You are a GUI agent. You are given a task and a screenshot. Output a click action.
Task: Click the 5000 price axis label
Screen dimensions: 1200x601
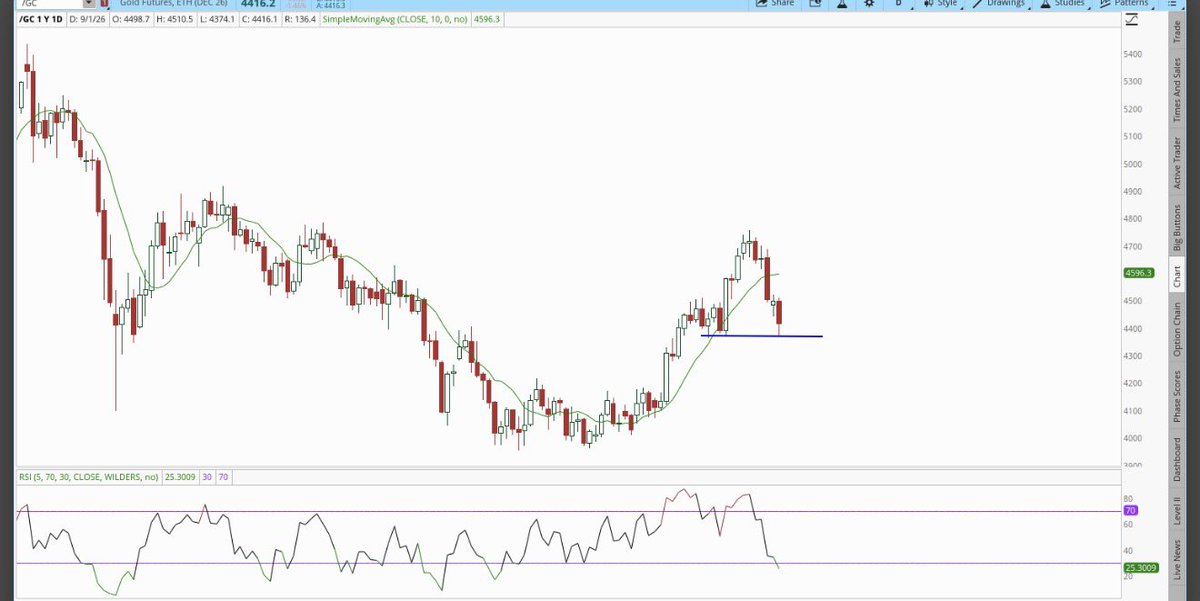(1134, 163)
